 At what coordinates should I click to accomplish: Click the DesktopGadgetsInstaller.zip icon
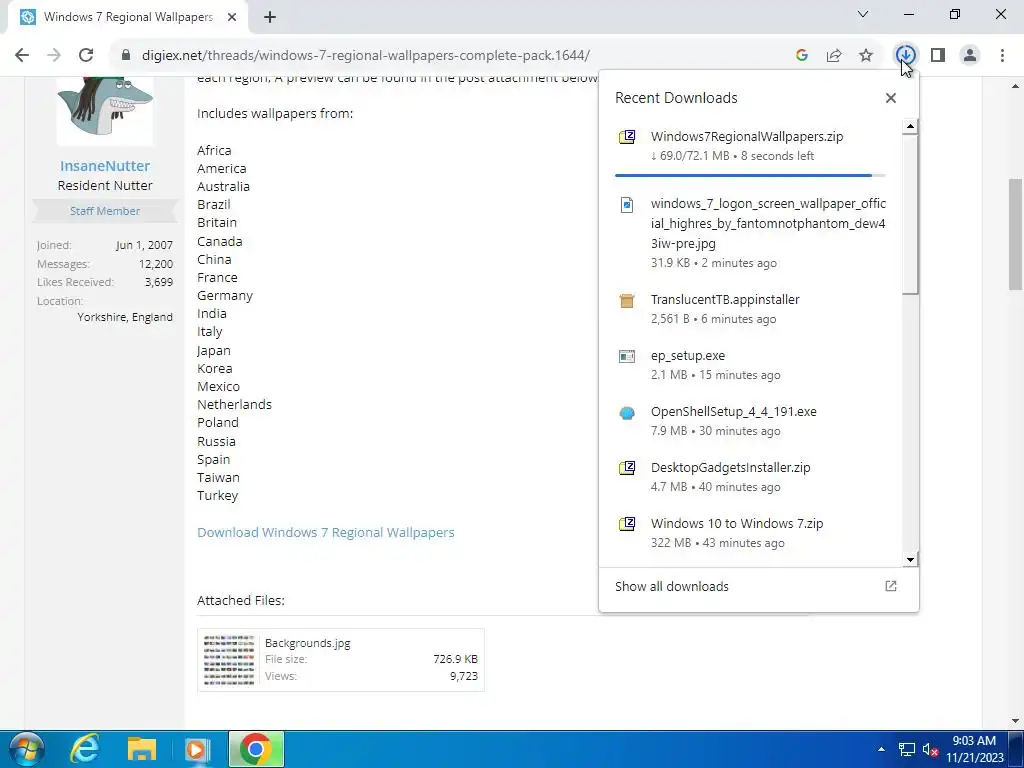point(627,468)
